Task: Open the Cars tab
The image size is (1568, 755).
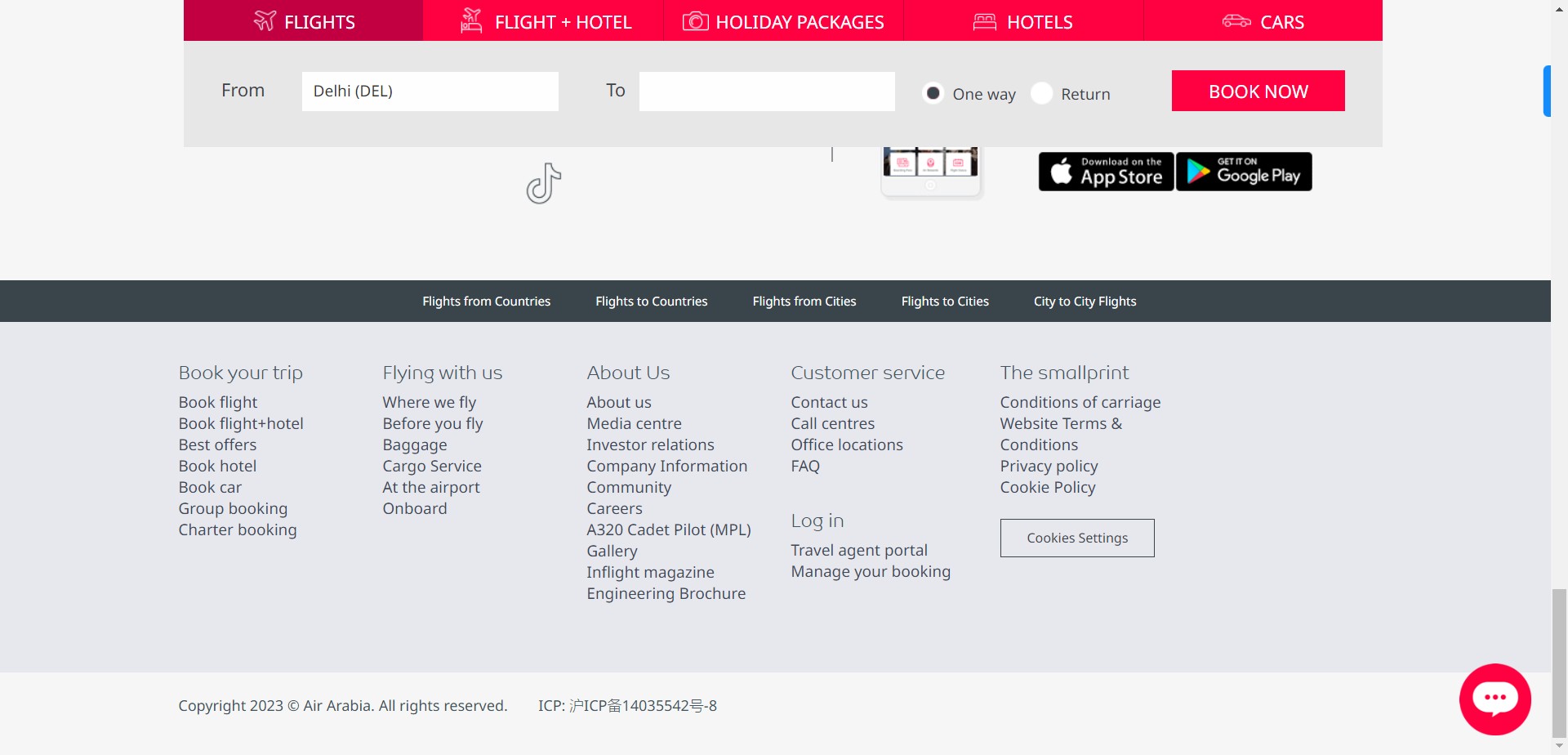Action: (x=1263, y=21)
